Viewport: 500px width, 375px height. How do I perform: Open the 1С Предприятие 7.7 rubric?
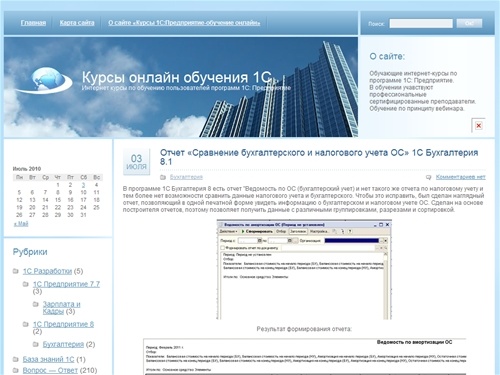66,284
